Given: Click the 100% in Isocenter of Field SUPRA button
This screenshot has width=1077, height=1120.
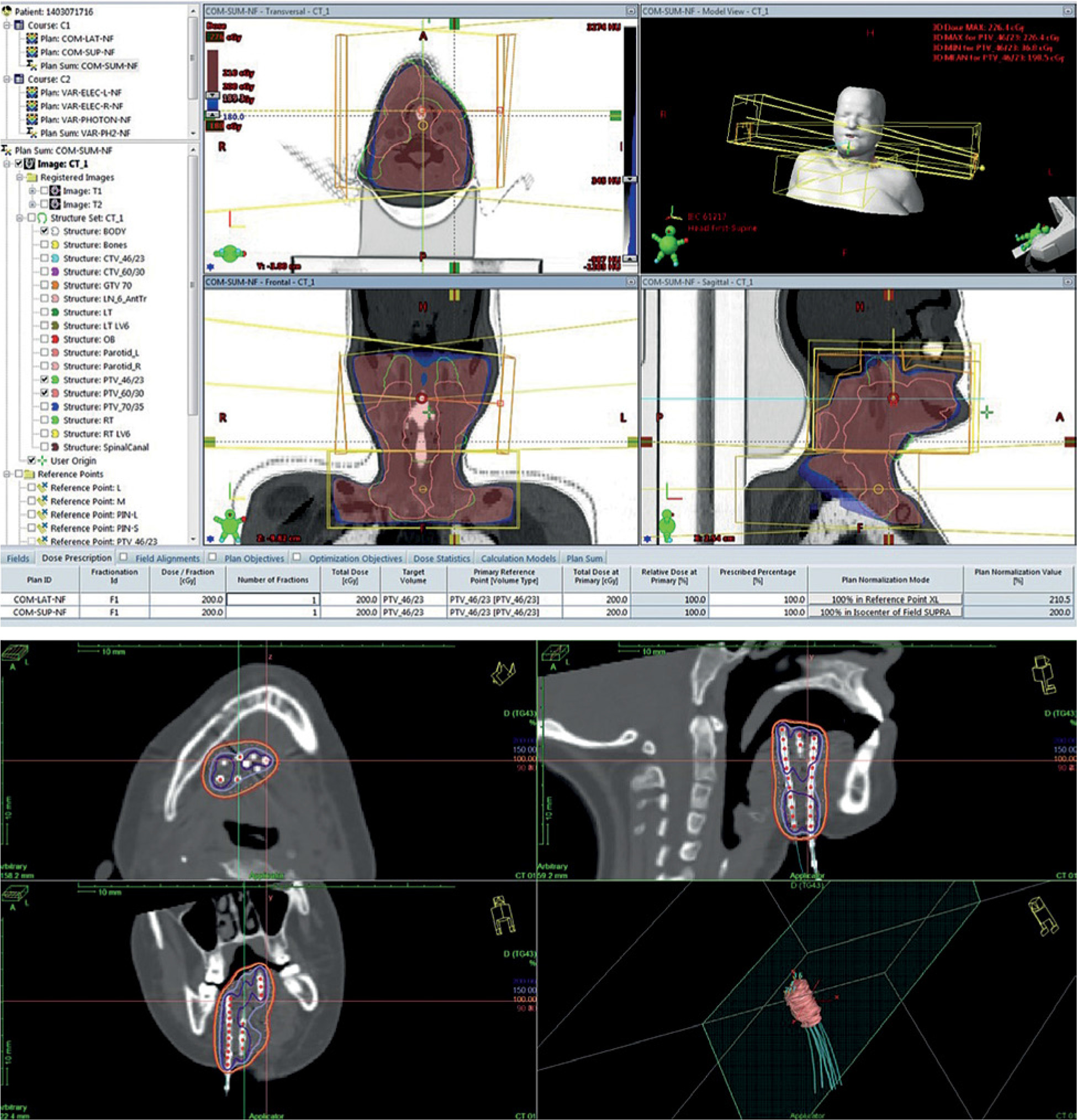Looking at the screenshot, I should pyautogui.click(x=885, y=612).
